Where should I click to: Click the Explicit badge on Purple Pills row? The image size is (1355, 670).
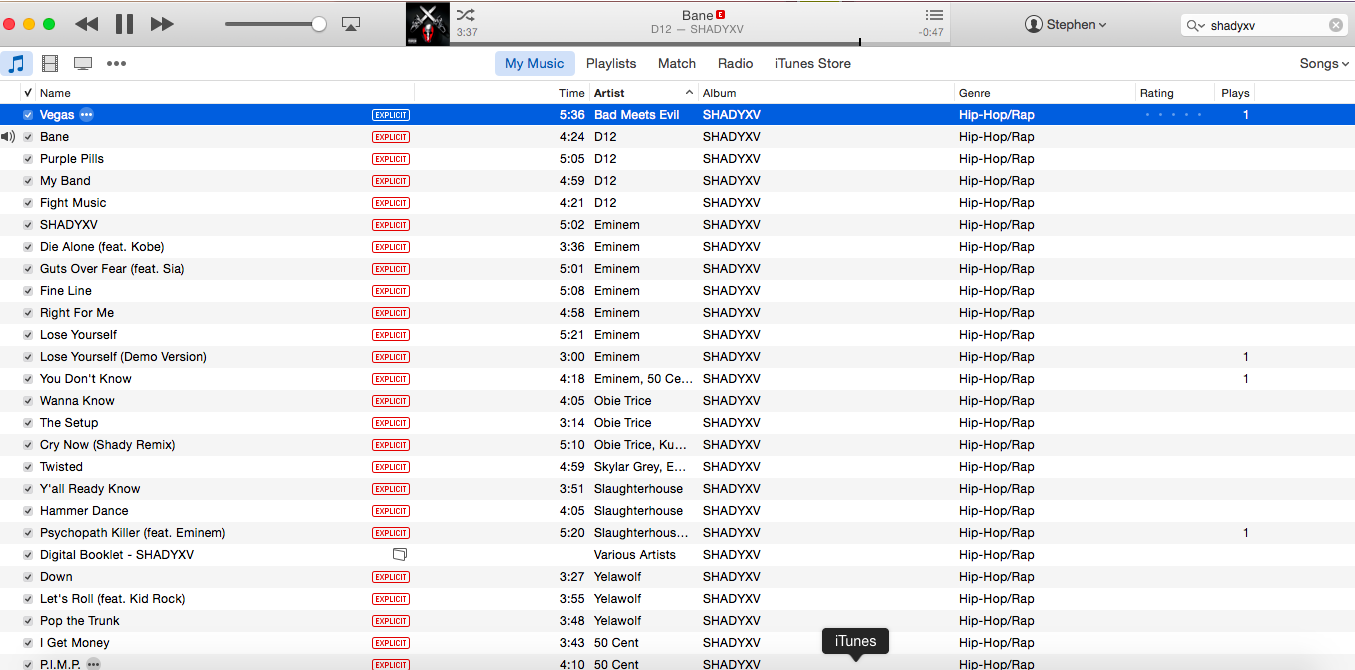pyautogui.click(x=391, y=159)
